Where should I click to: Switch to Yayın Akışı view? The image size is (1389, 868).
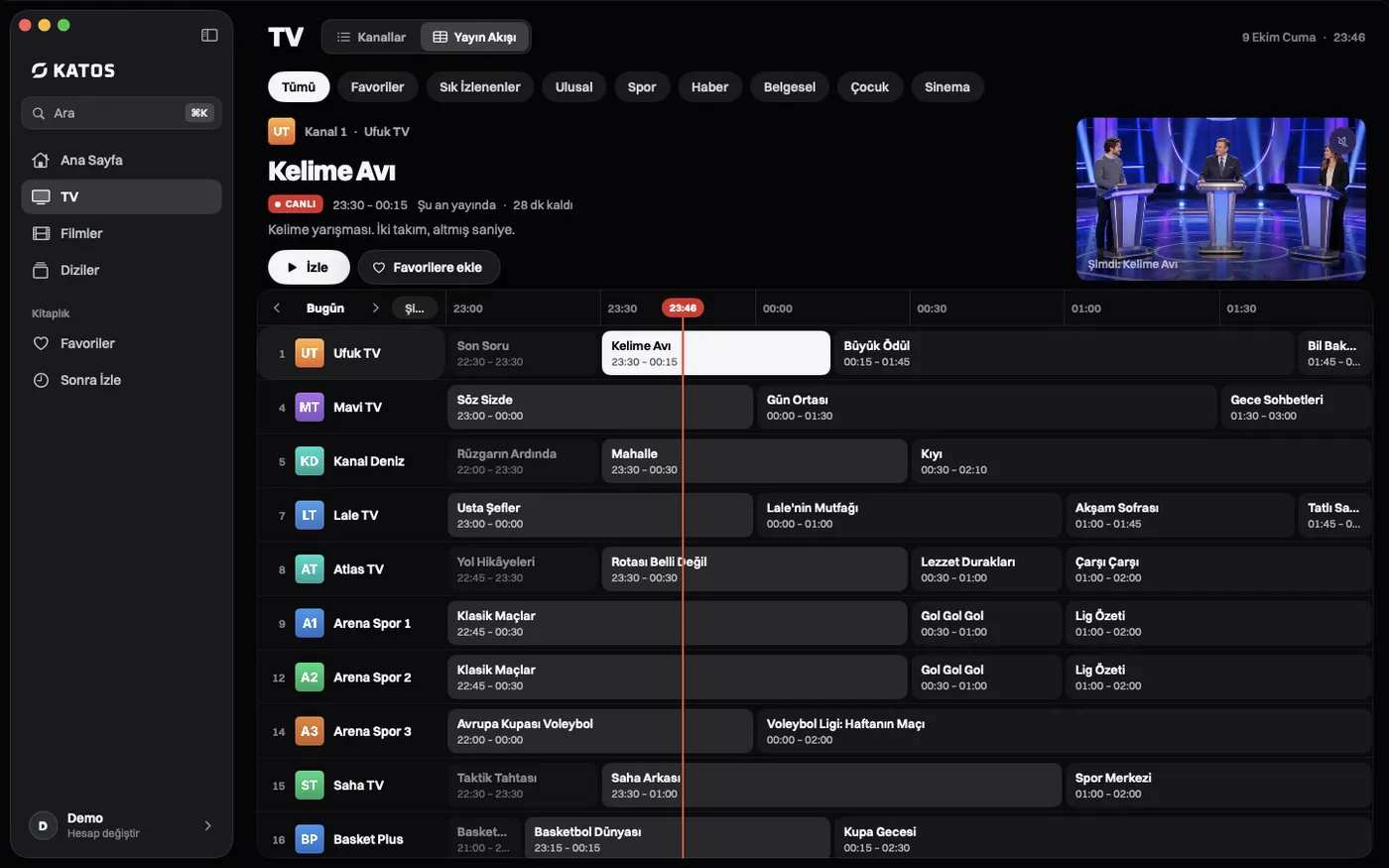tap(475, 37)
